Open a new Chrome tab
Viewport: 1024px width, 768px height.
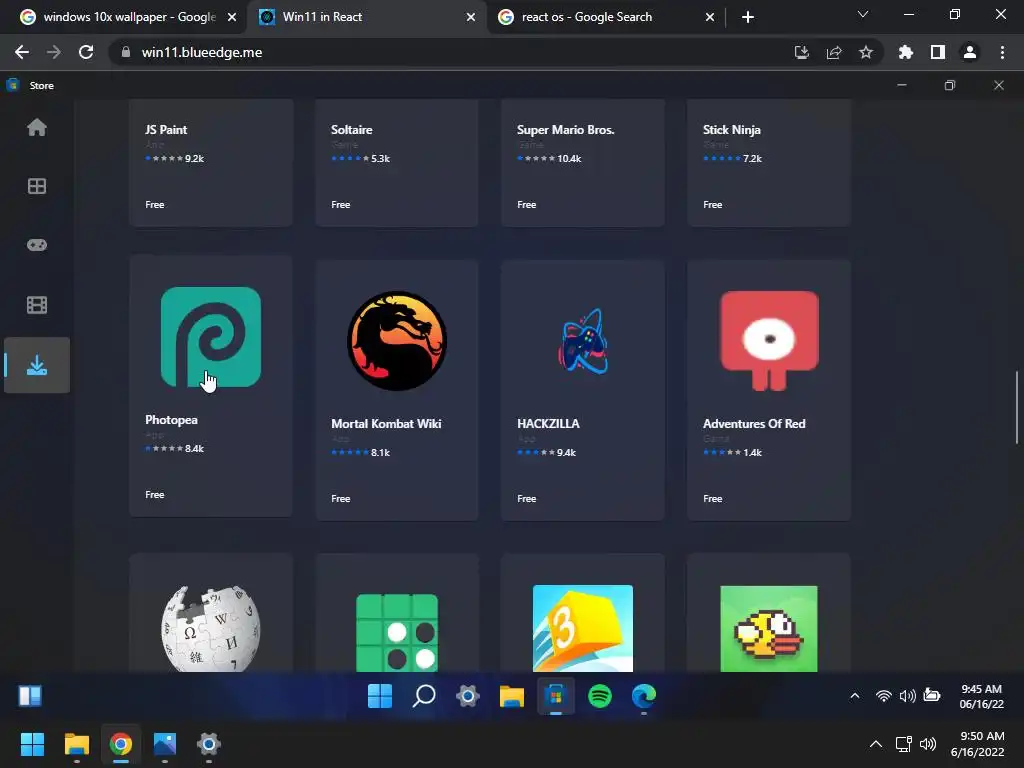pos(748,17)
